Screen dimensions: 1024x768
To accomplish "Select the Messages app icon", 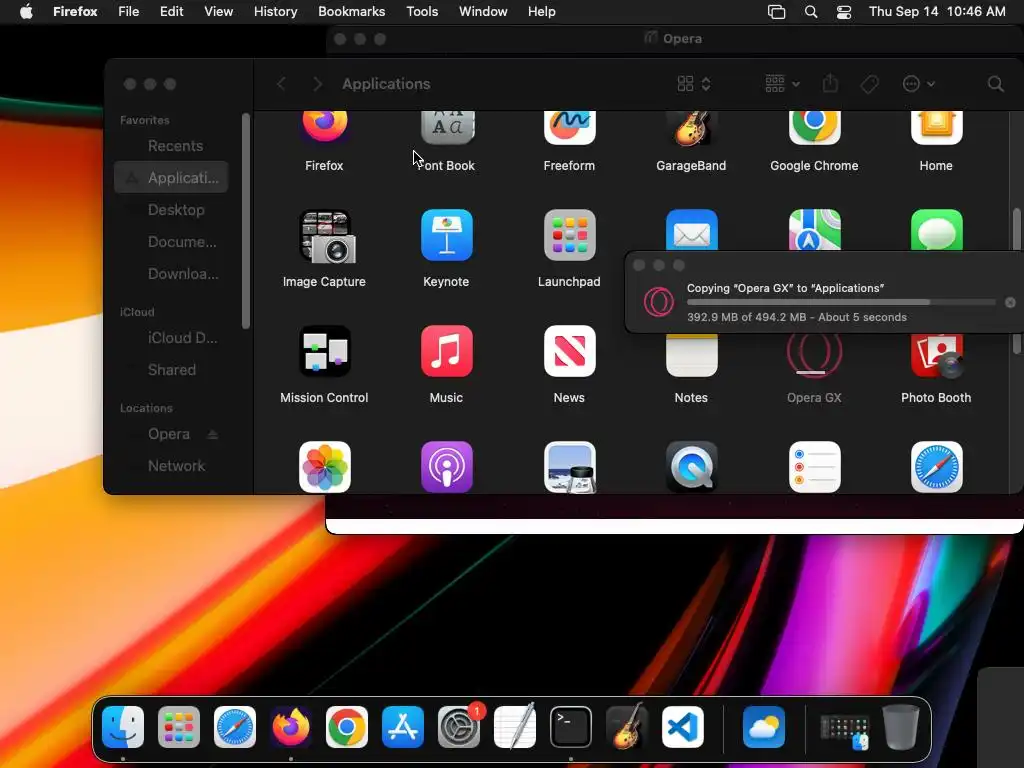I will point(936,230).
